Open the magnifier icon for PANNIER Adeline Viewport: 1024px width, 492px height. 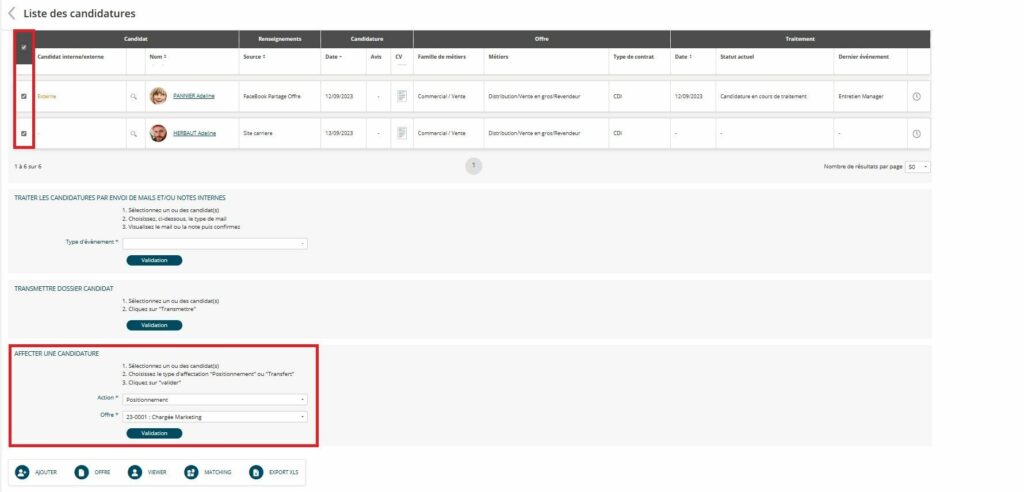pyautogui.click(x=133, y=97)
